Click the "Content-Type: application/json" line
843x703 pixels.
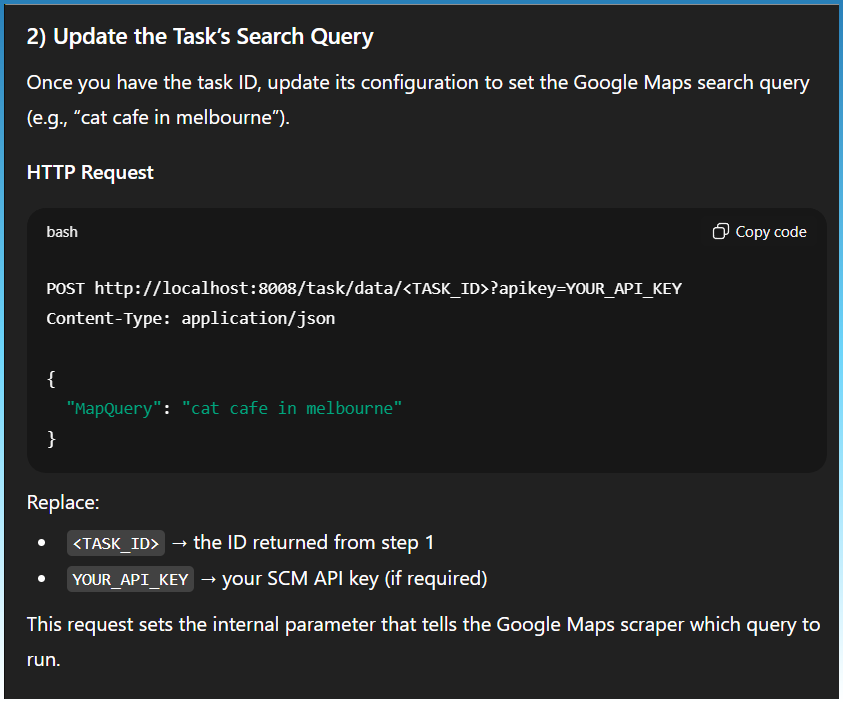click(191, 319)
